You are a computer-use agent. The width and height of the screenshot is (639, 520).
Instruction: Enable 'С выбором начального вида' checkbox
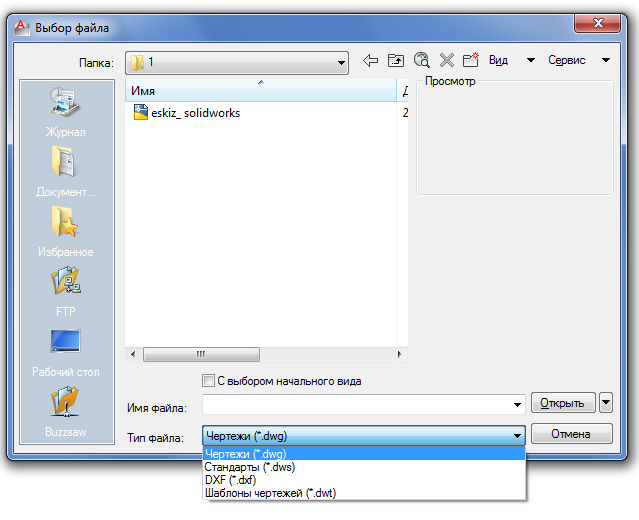point(208,381)
